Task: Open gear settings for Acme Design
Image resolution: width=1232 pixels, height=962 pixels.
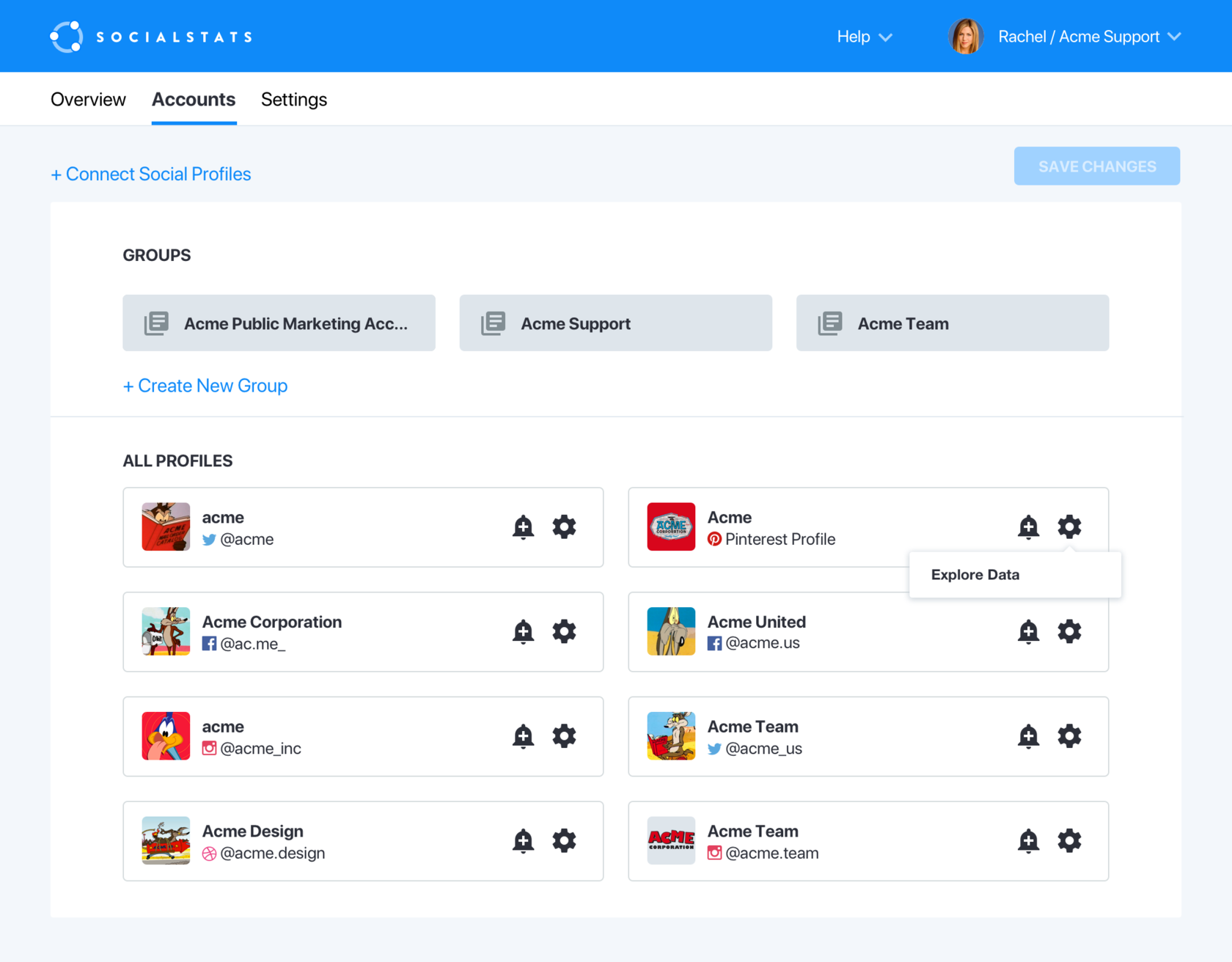Action: click(564, 840)
